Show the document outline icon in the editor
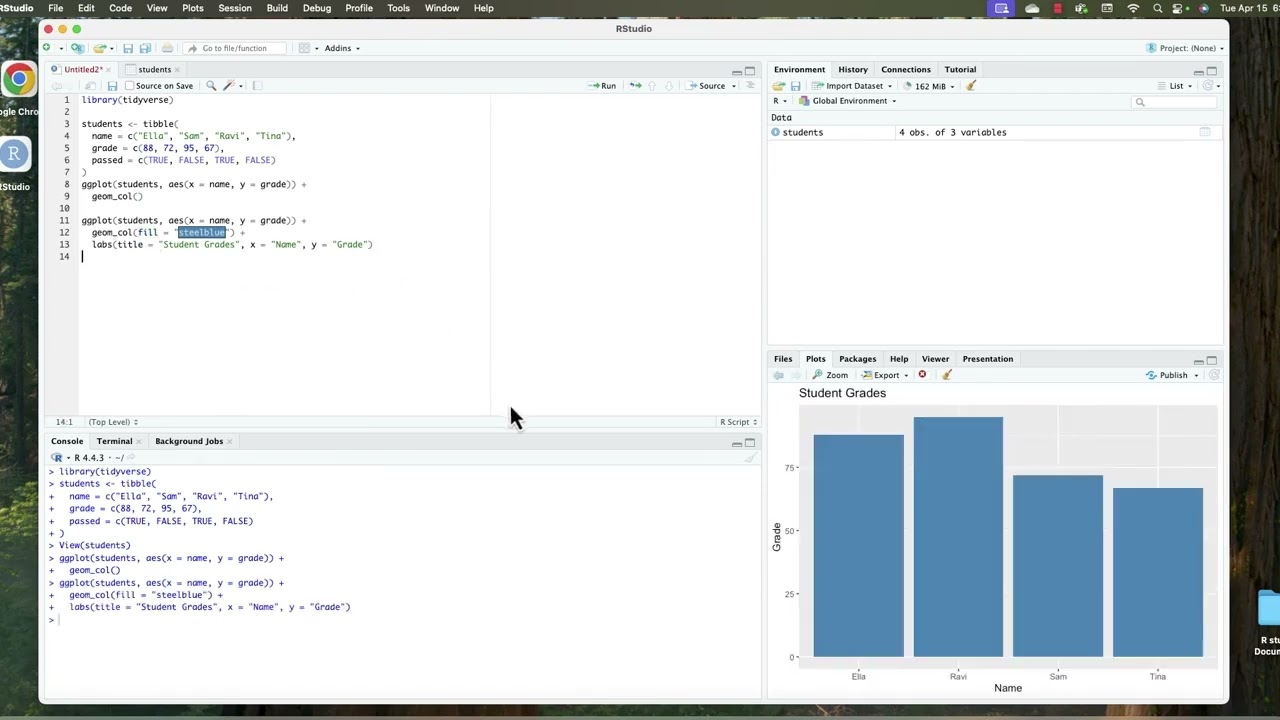Image resolution: width=1280 pixels, height=720 pixels. [750, 86]
